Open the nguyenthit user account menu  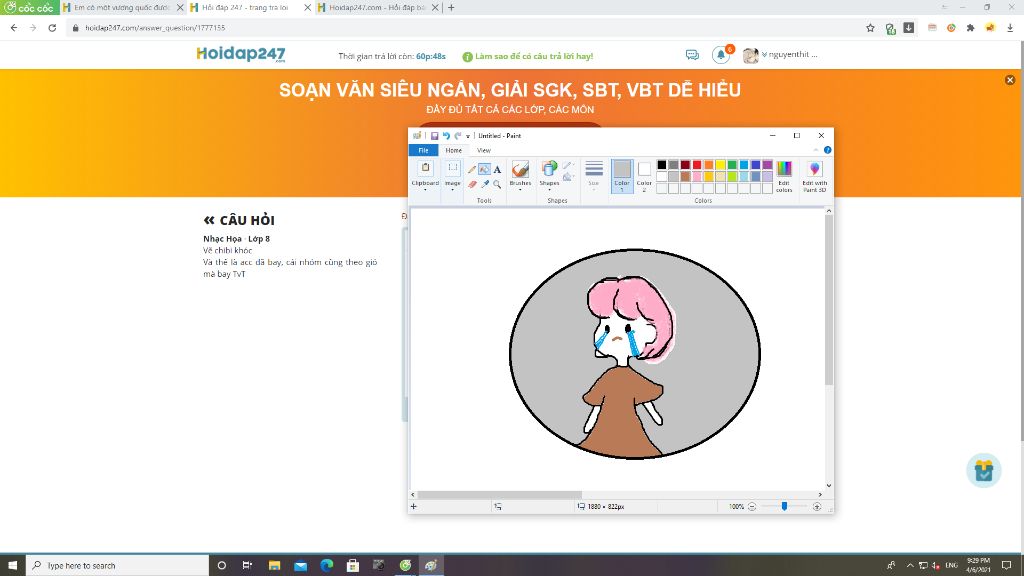click(781, 55)
